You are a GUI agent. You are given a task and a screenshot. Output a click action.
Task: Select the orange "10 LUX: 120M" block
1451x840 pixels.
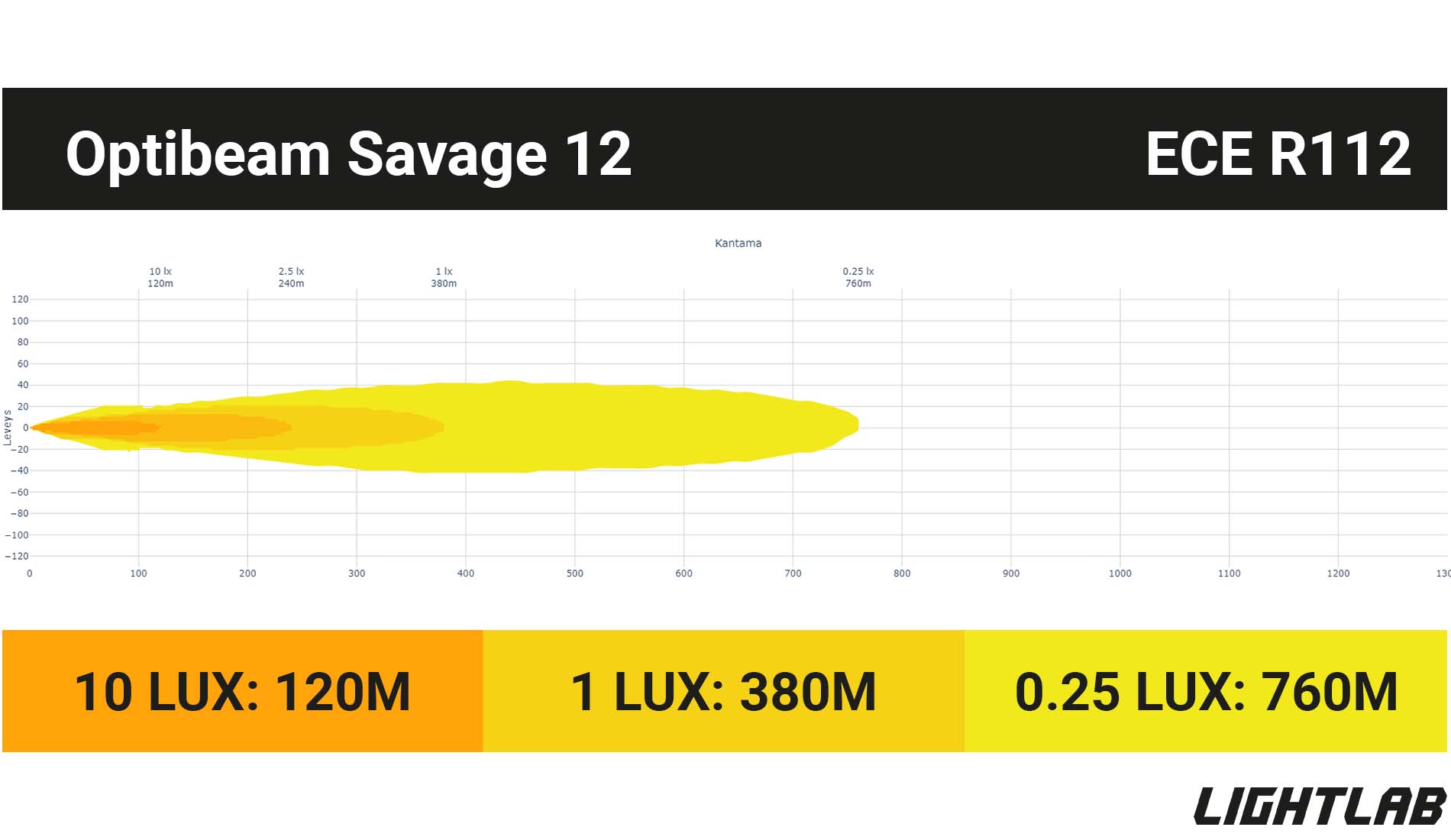tap(243, 691)
